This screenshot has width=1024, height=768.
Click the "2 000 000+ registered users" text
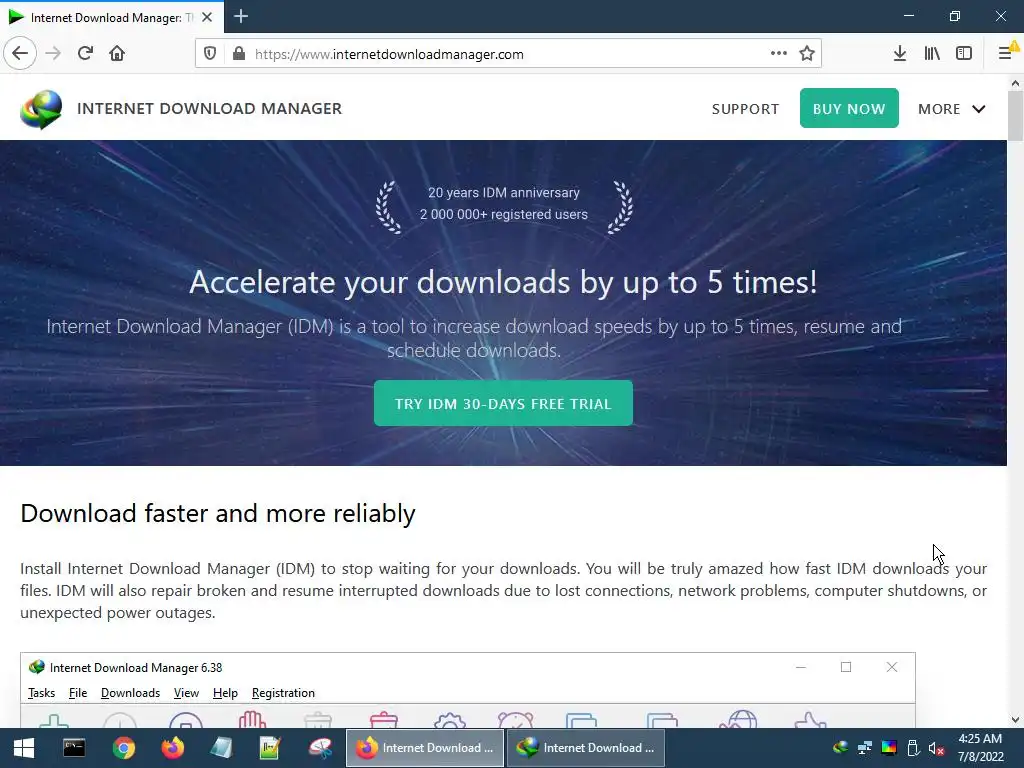click(x=504, y=214)
